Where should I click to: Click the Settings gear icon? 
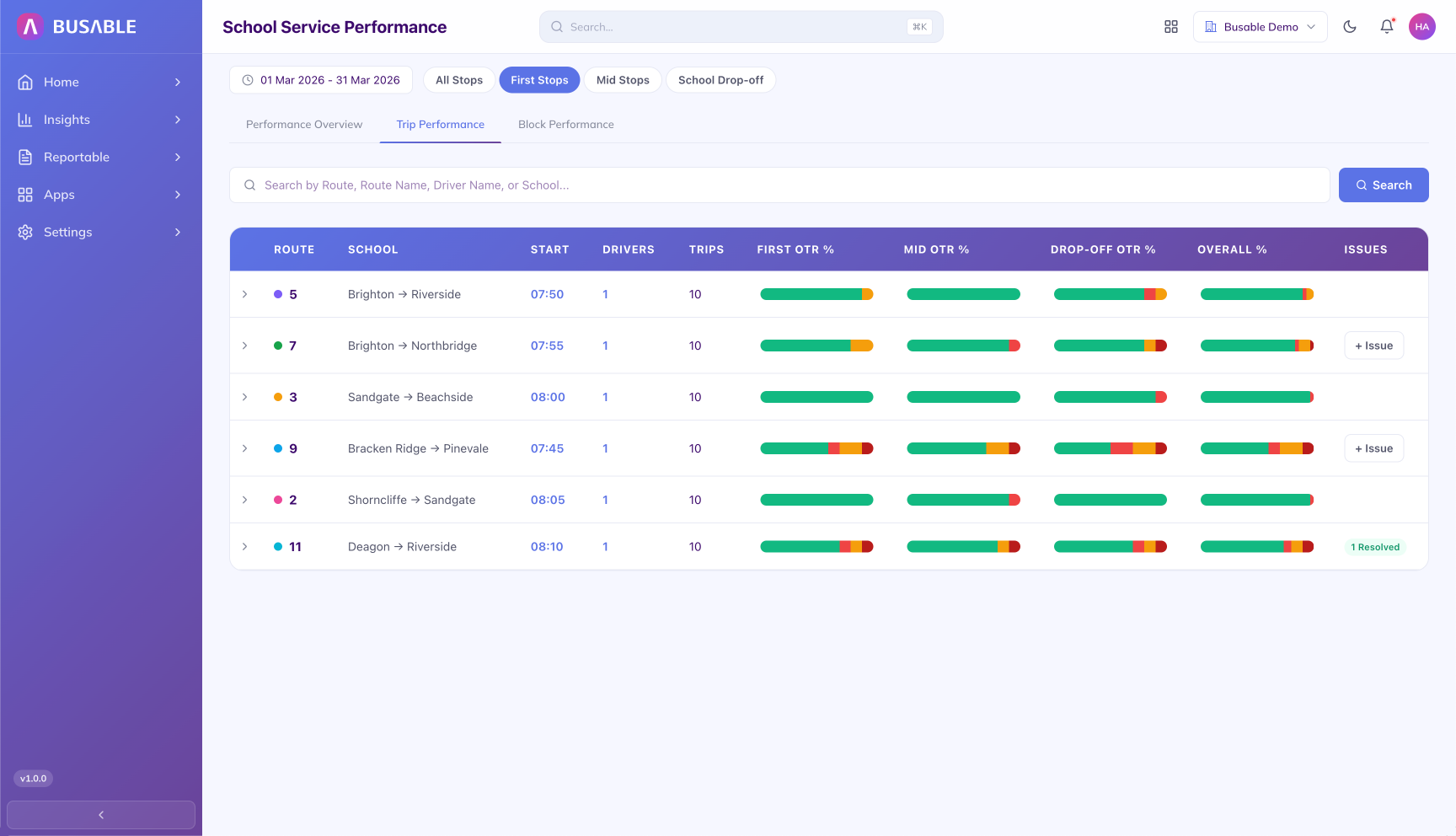pyautogui.click(x=25, y=232)
